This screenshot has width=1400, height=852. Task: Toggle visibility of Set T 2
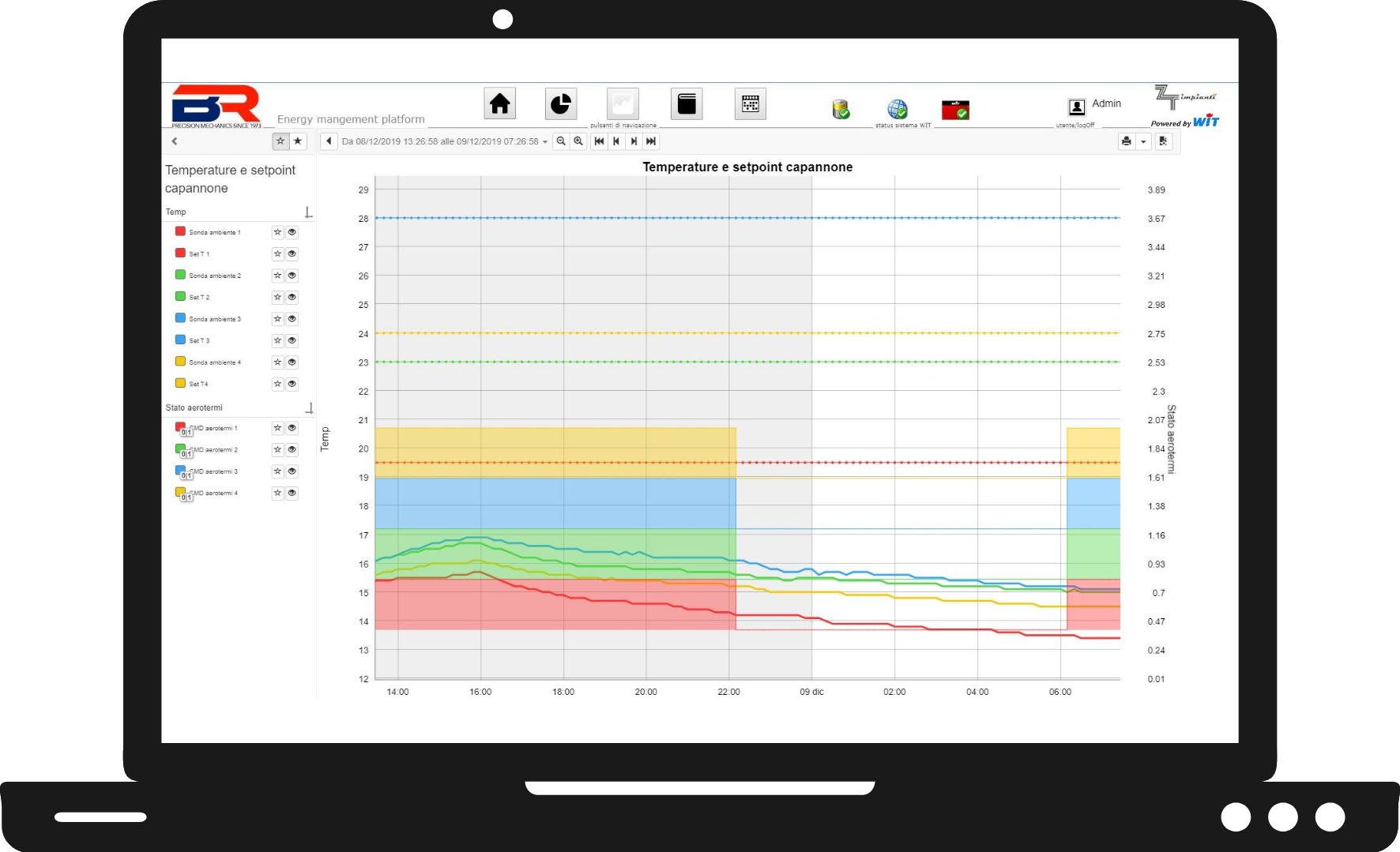(292, 298)
